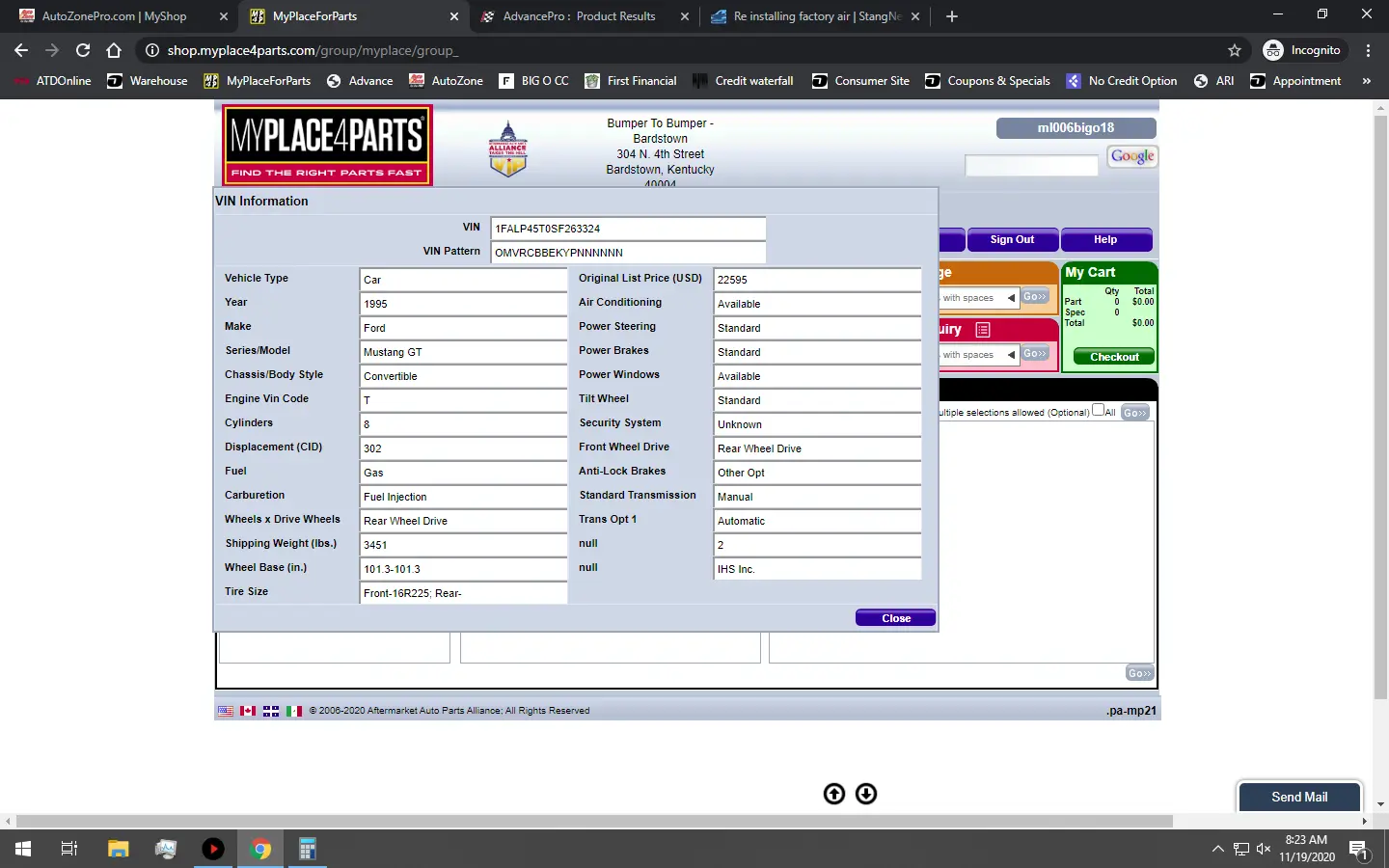
Task: Open the browser home page
Action: 114,50
